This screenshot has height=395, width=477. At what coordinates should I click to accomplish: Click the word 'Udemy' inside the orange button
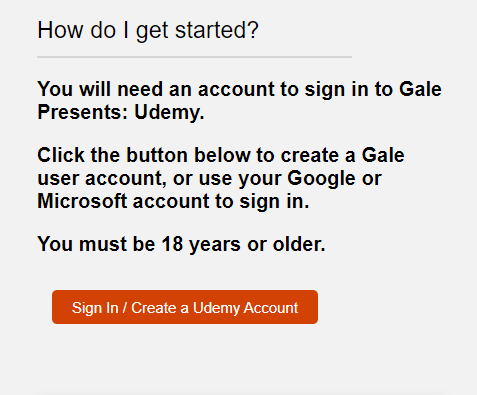pyautogui.click(x=216, y=308)
